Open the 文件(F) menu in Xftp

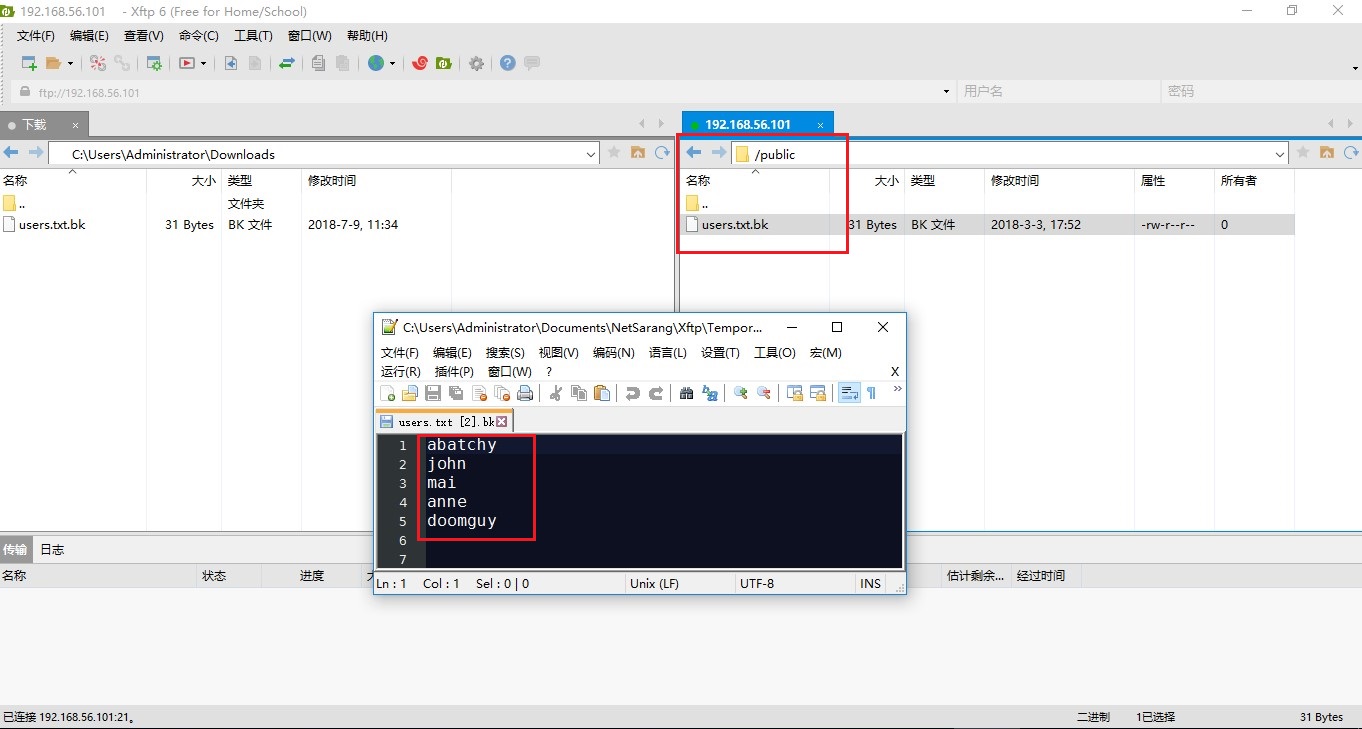(36, 36)
